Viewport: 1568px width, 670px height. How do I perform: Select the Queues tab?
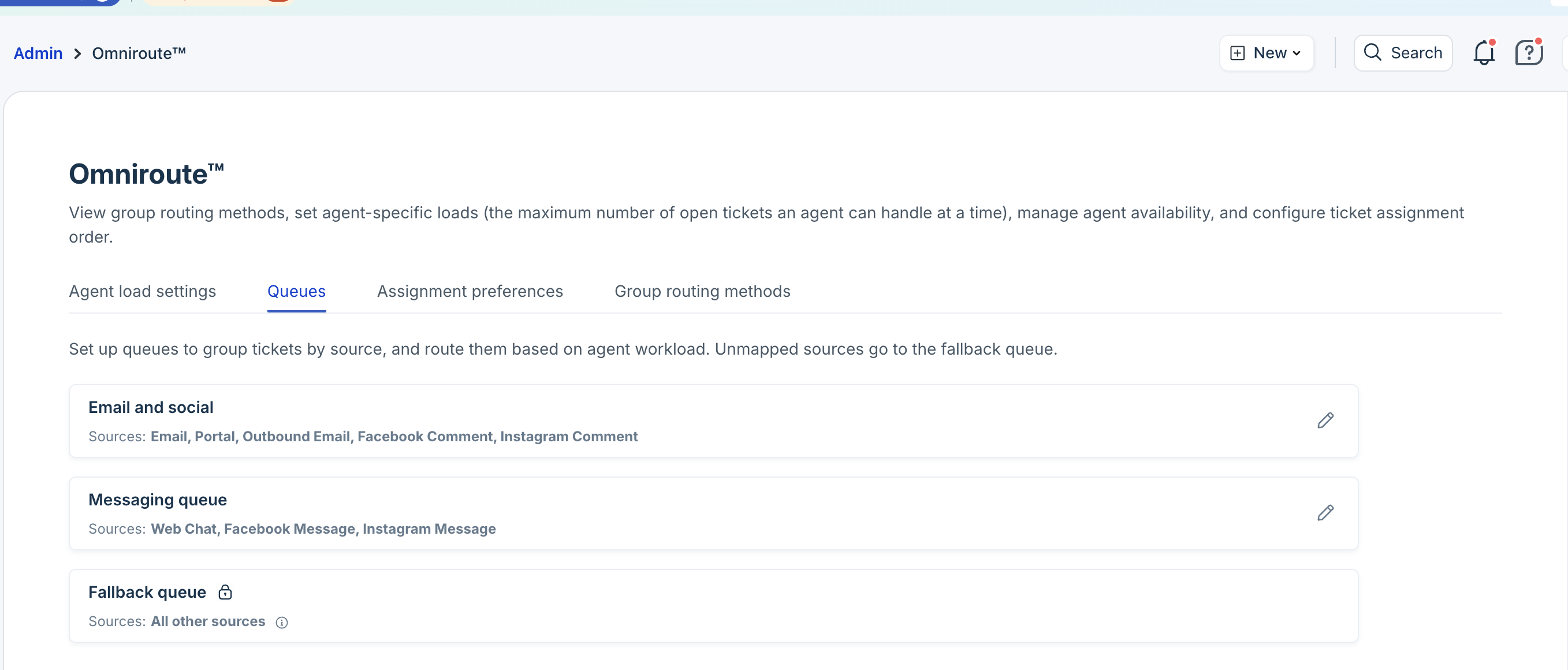tap(296, 292)
